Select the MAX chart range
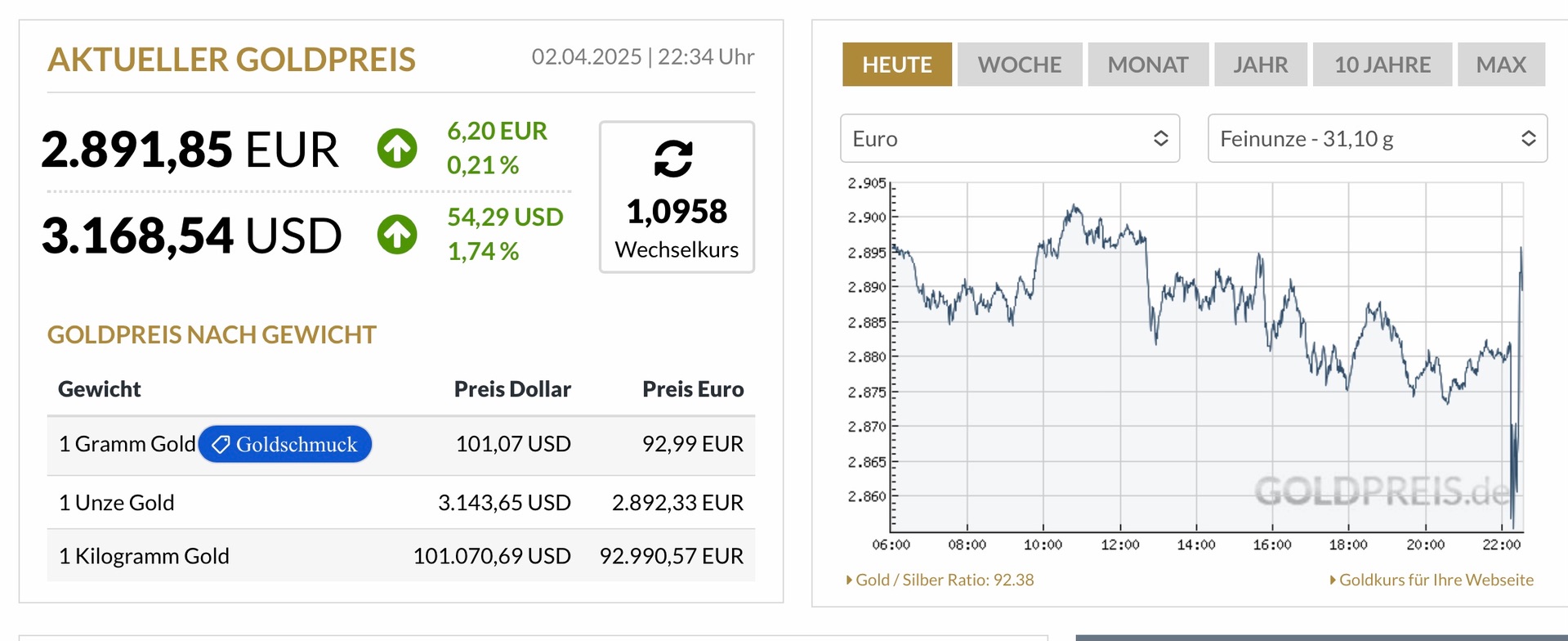This screenshot has width=1568, height=641. pyautogui.click(x=1500, y=65)
